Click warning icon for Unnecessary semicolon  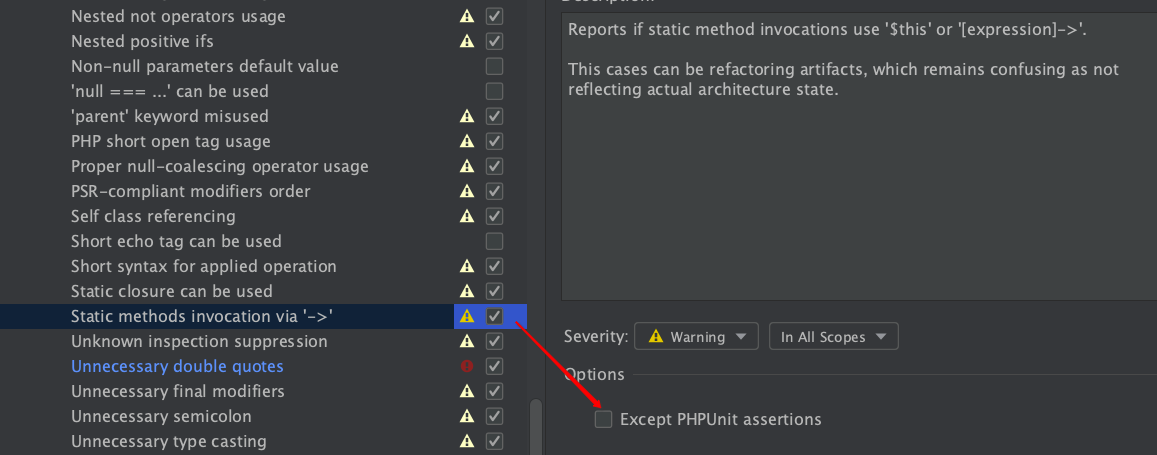tap(466, 417)
